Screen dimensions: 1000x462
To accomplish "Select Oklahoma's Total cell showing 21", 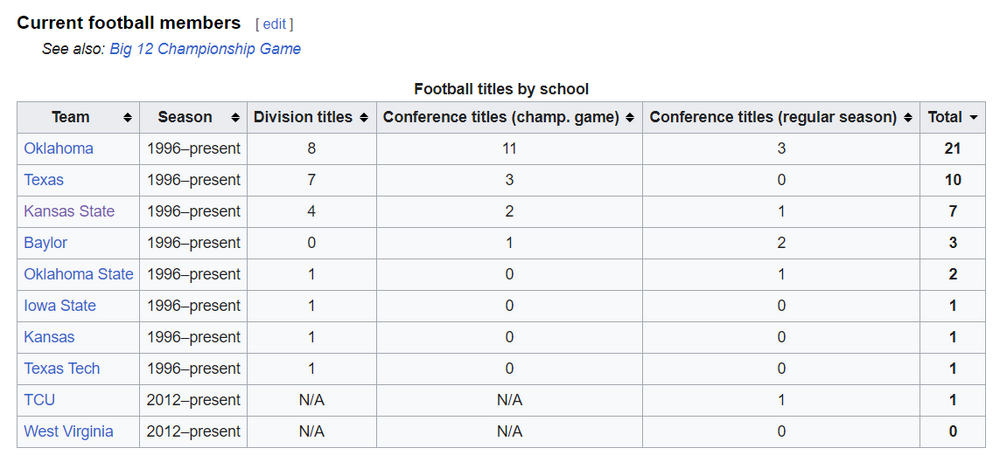I will (953, 149).
